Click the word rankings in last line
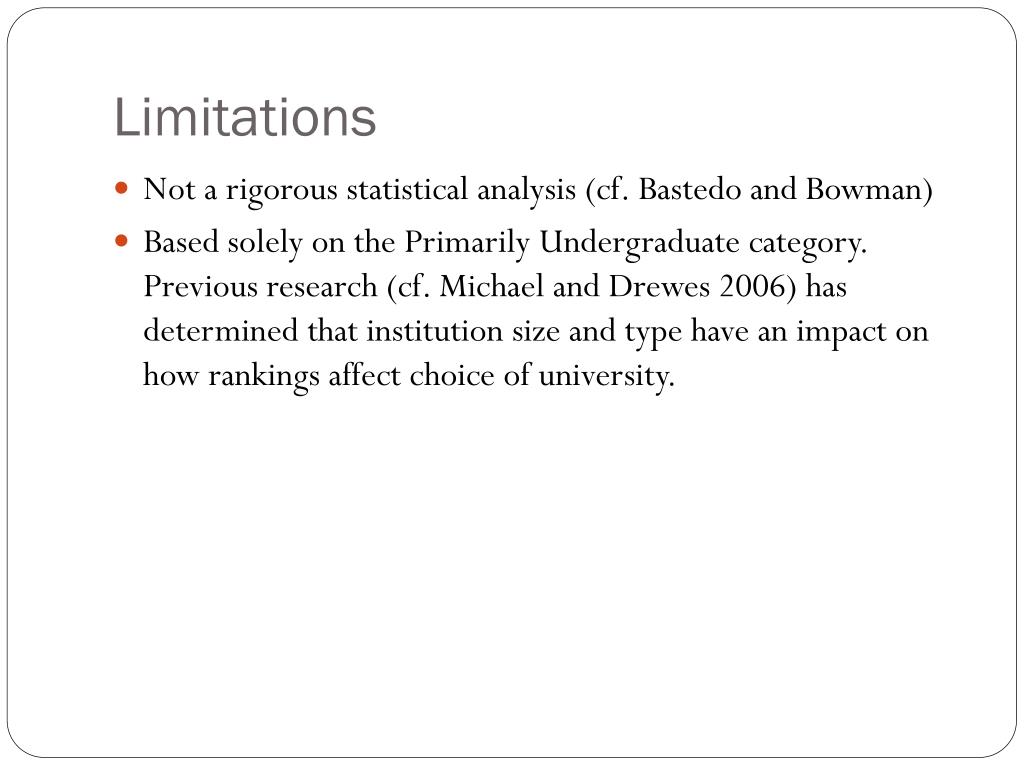1024x768 pixels. (264, 377)
